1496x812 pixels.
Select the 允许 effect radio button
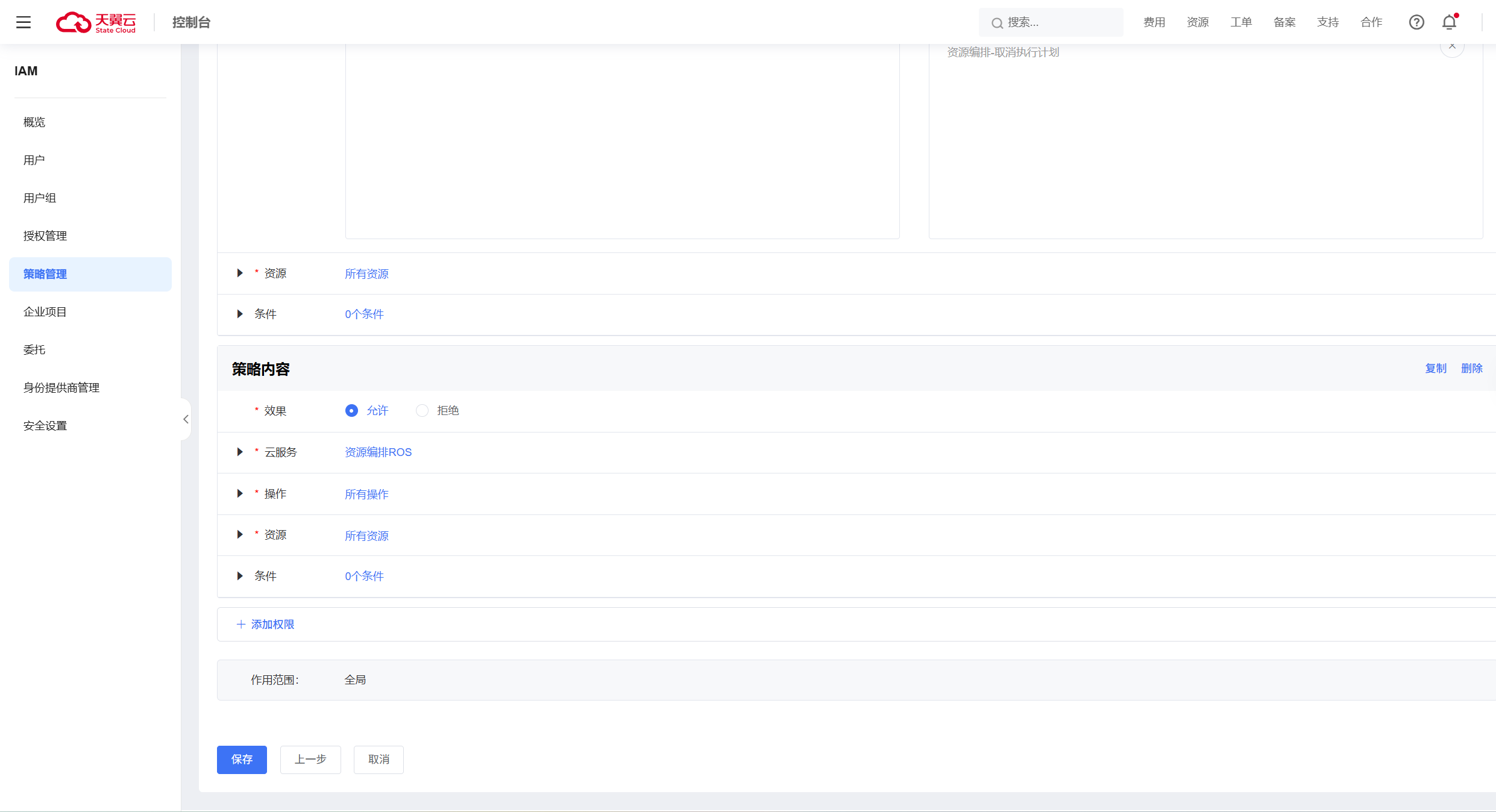pos(351,411)
